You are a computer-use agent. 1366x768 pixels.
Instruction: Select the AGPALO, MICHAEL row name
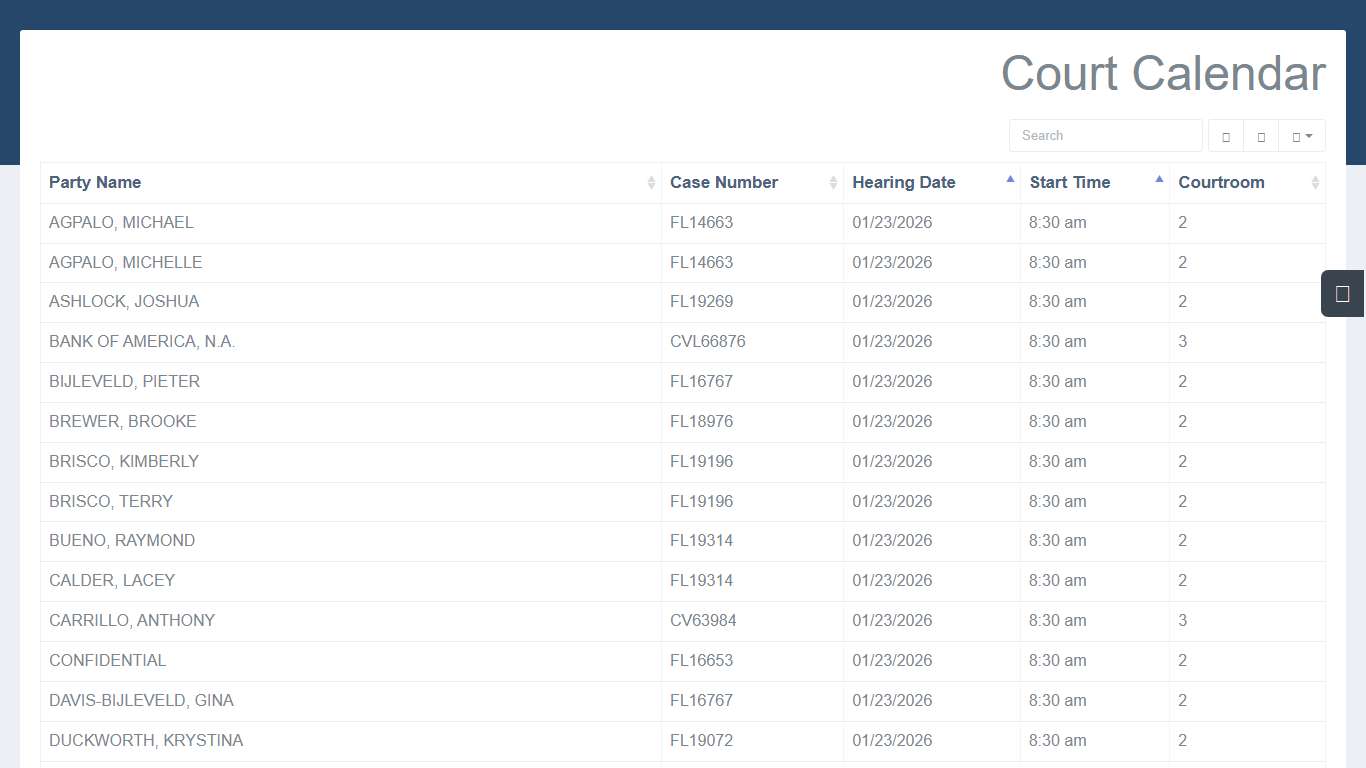tap(121, 223)
